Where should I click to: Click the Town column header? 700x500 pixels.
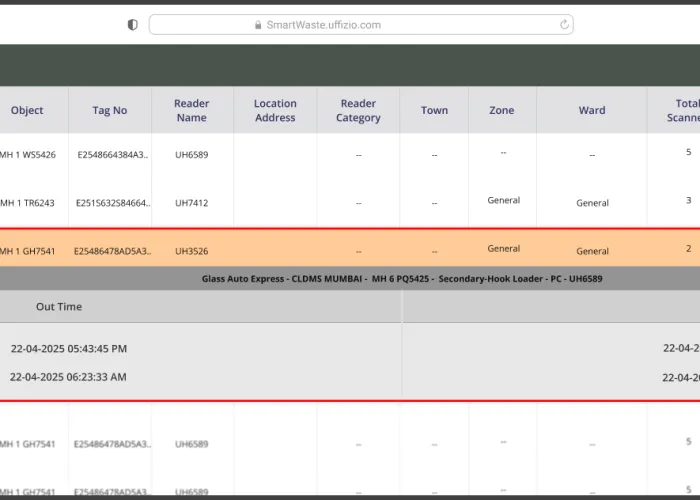coord(434,110)
